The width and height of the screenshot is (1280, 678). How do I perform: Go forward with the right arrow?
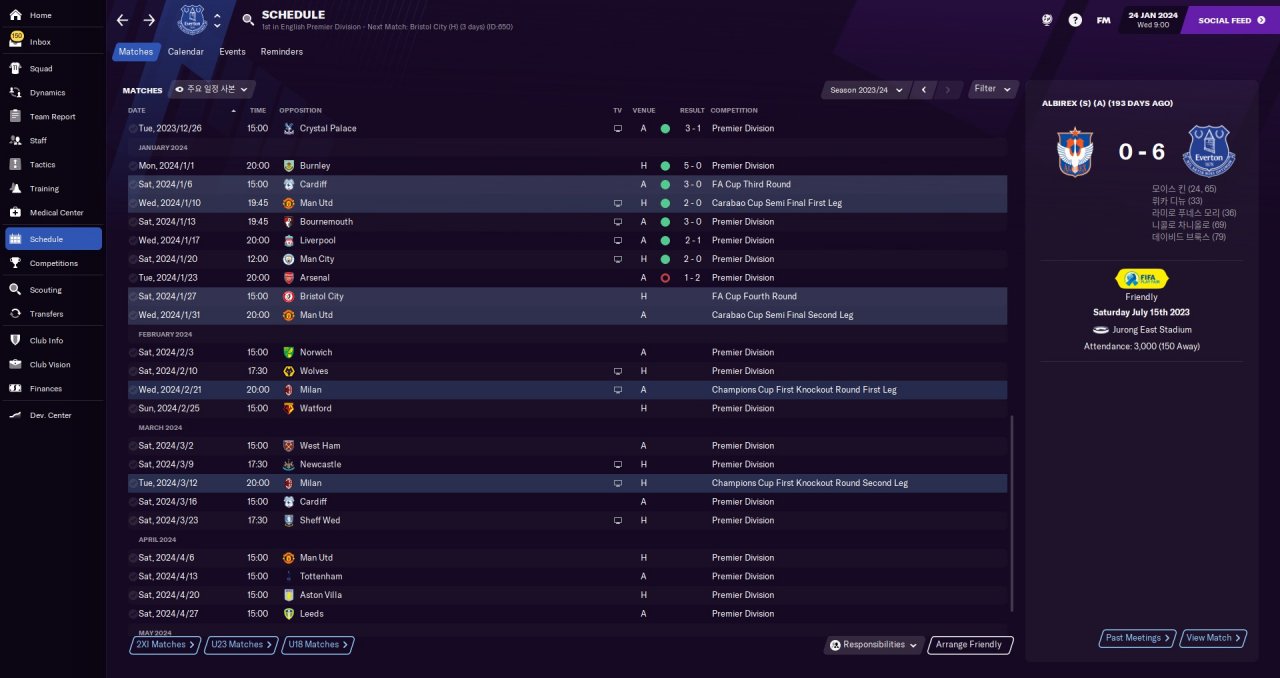pos(149,20)
